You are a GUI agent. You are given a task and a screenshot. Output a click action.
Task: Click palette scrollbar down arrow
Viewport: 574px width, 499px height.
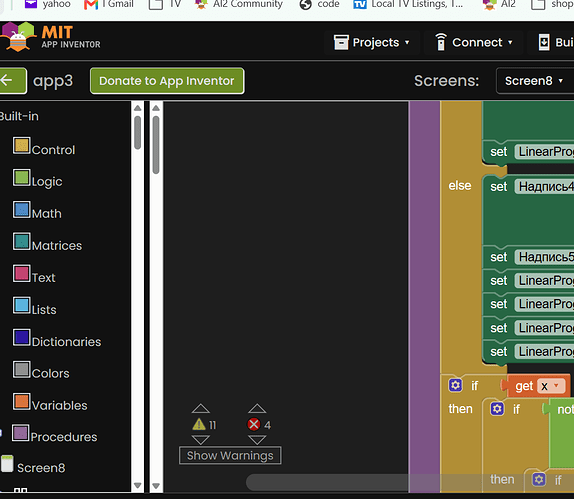pos(138,485)
